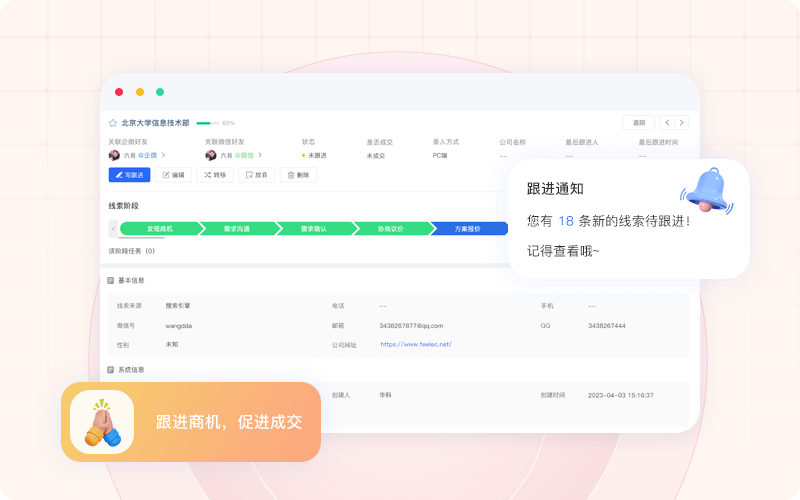Go to the previous record with left arrow

click(x=667, y=122)
